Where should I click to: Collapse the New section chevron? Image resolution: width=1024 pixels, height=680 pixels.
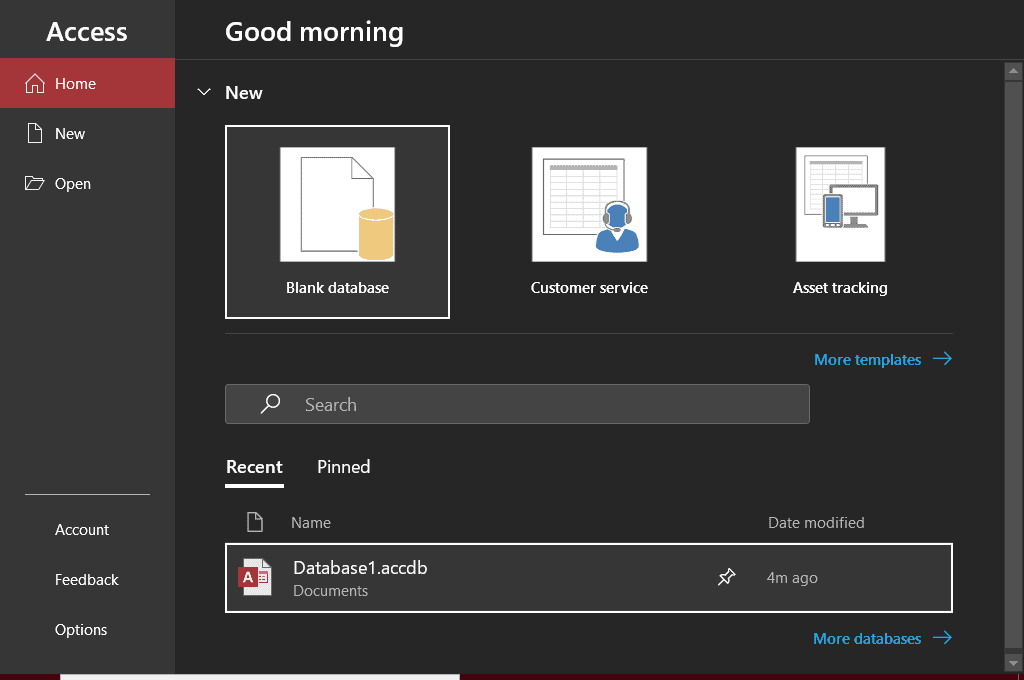(x=204, y=93)
